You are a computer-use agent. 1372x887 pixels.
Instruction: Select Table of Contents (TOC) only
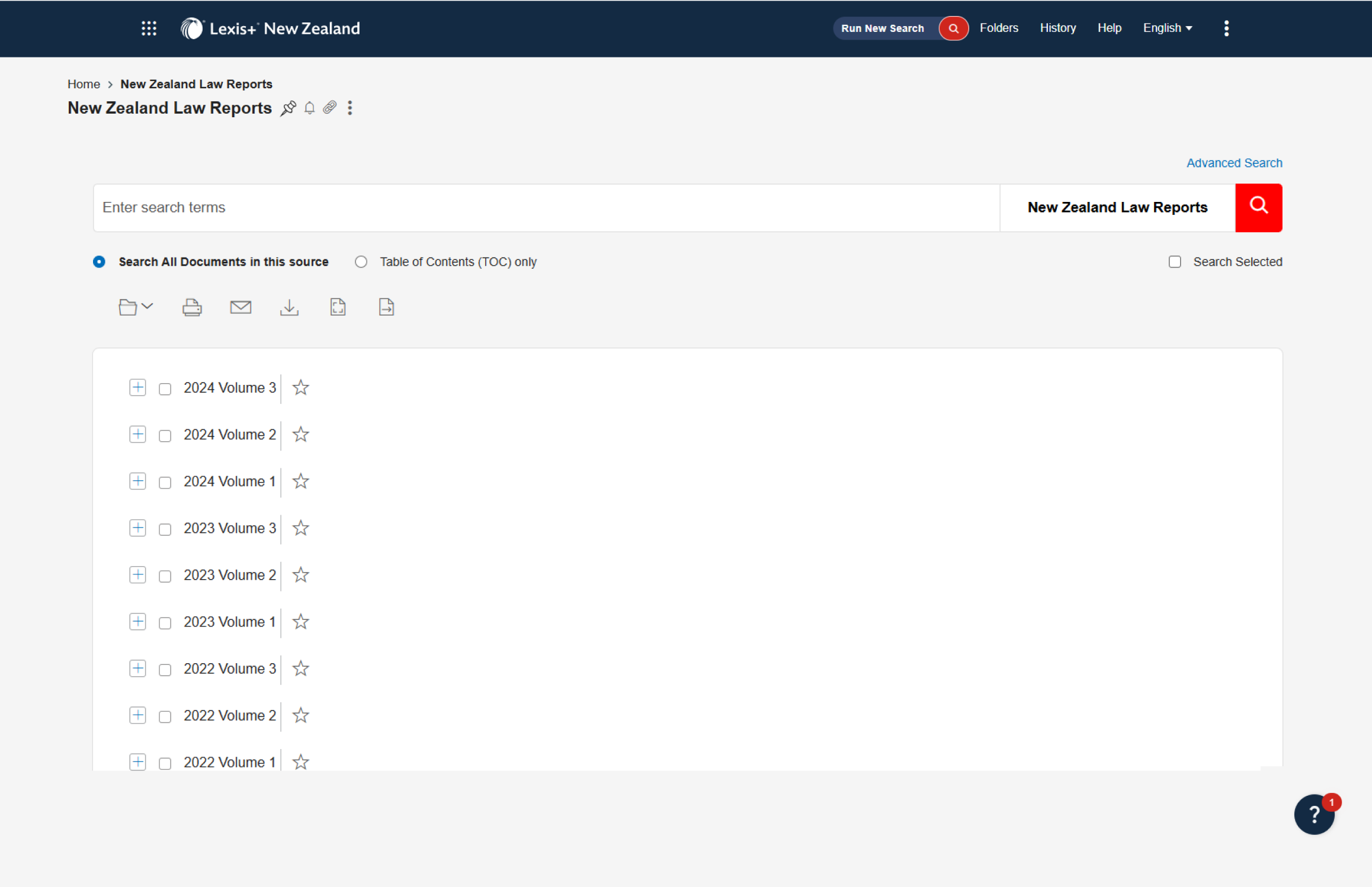[x=361, y=262]
